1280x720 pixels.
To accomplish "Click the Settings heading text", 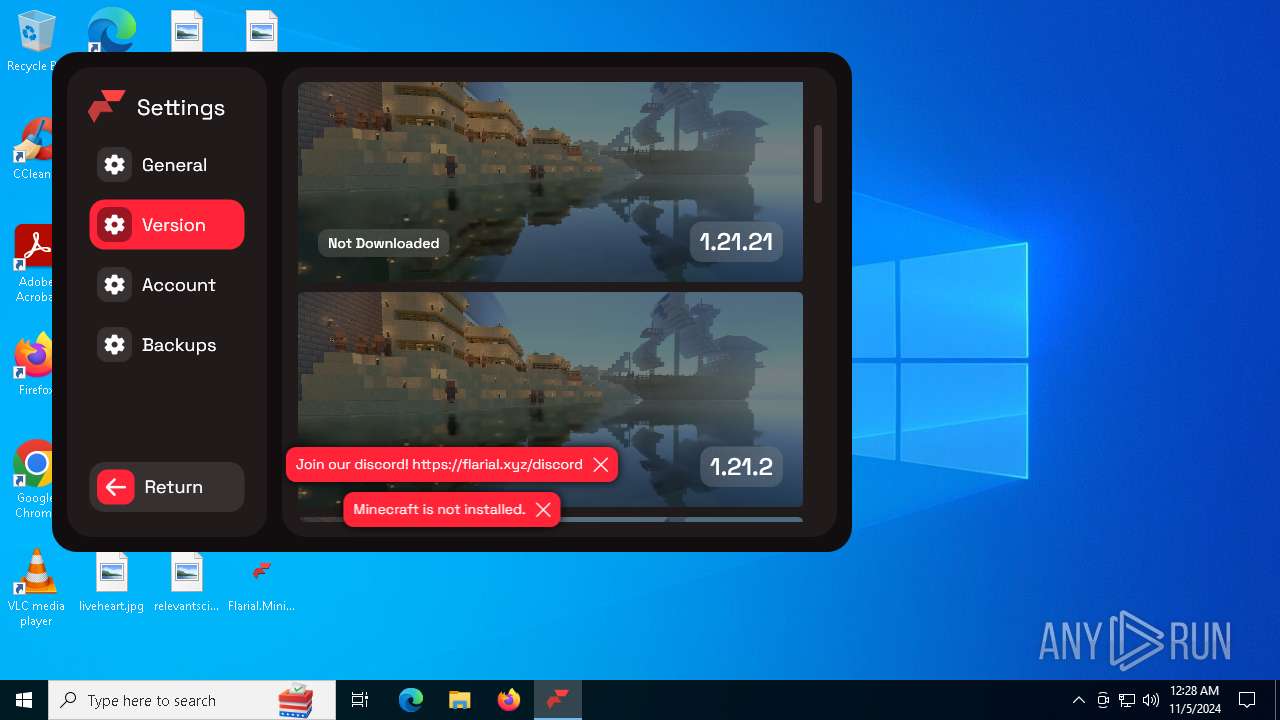I will 181,107.
